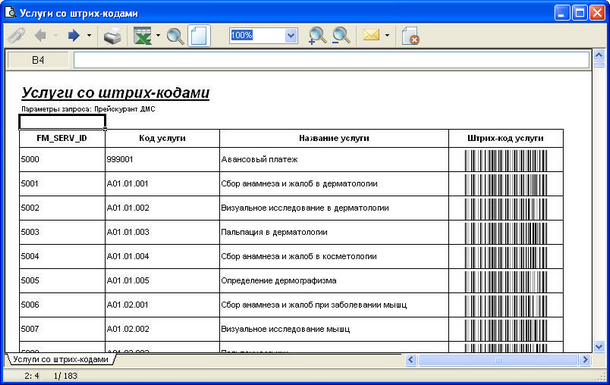Viewport: 610px width, 385px height.
Task: Select the cell with ID 5000
Action: click(x=62, y=159)
